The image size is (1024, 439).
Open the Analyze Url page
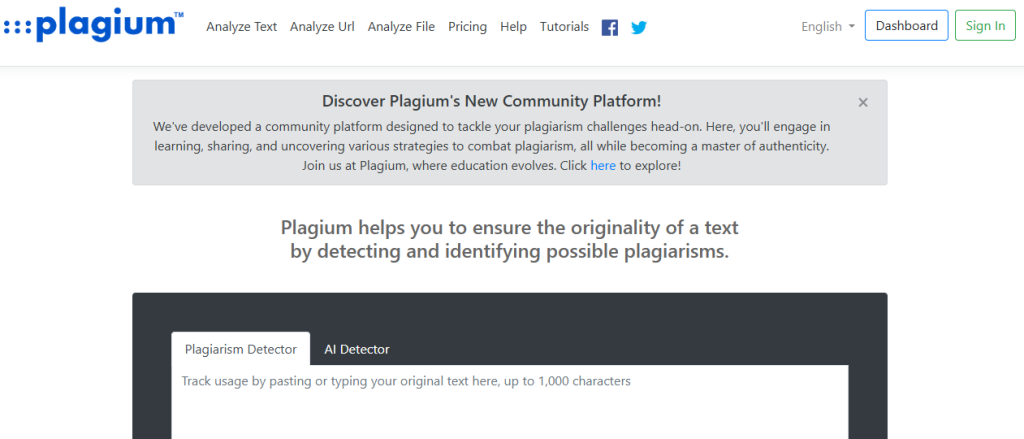[x=322, y=27]
